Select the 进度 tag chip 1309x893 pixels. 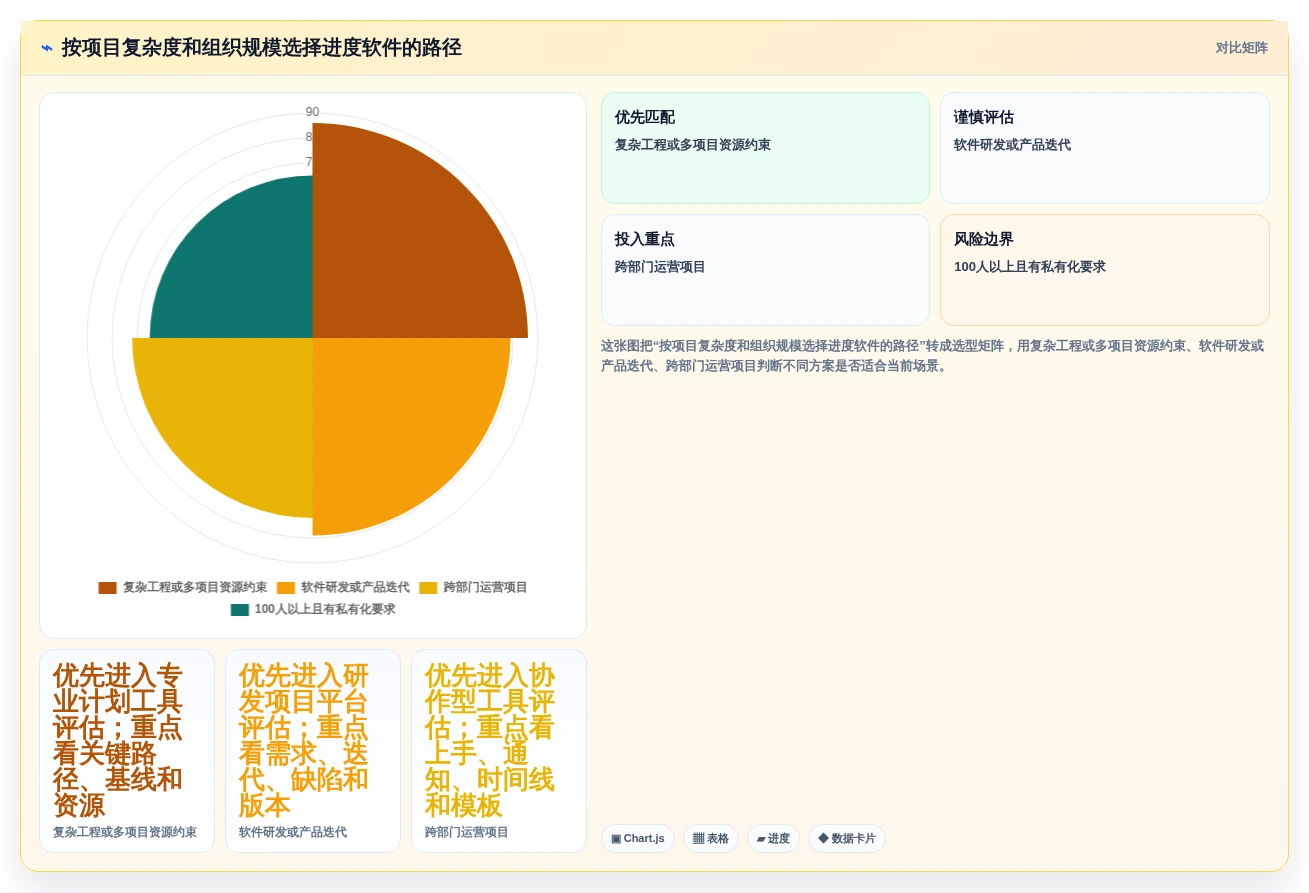(x=773, y=839)
